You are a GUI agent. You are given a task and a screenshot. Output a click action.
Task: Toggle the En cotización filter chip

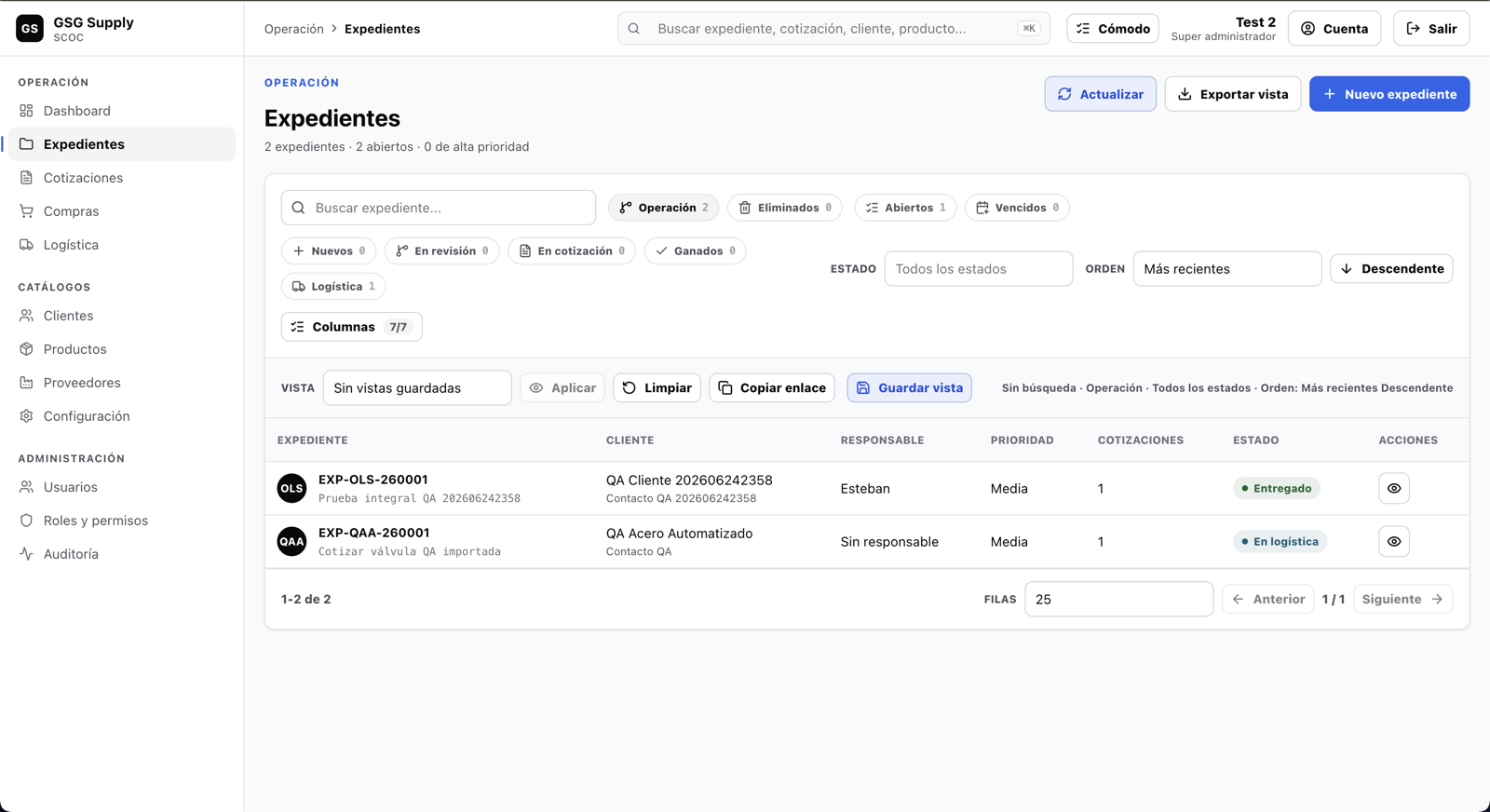[572, 250]
